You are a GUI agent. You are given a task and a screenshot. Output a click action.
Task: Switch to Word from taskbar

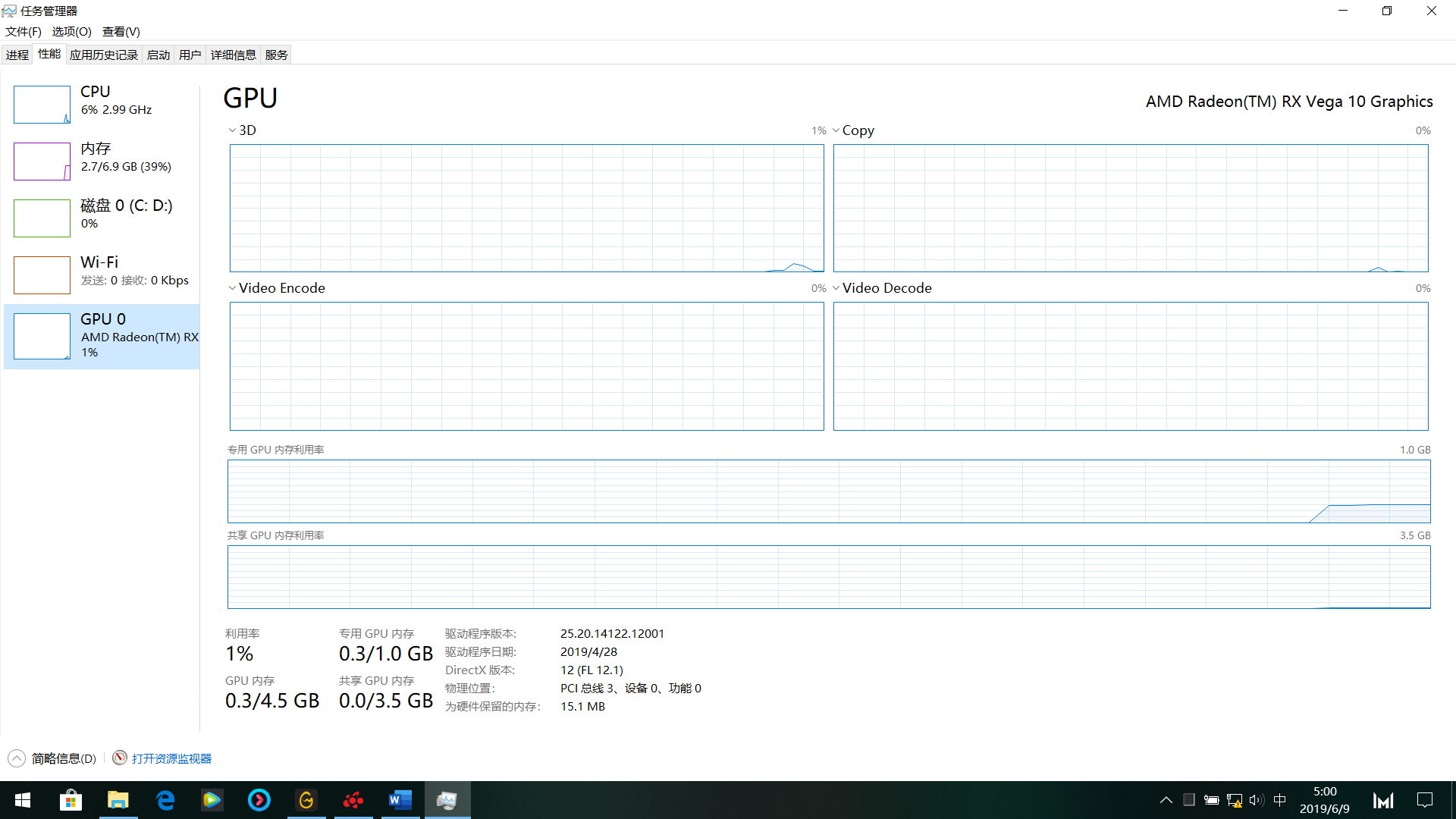(400, 800)
